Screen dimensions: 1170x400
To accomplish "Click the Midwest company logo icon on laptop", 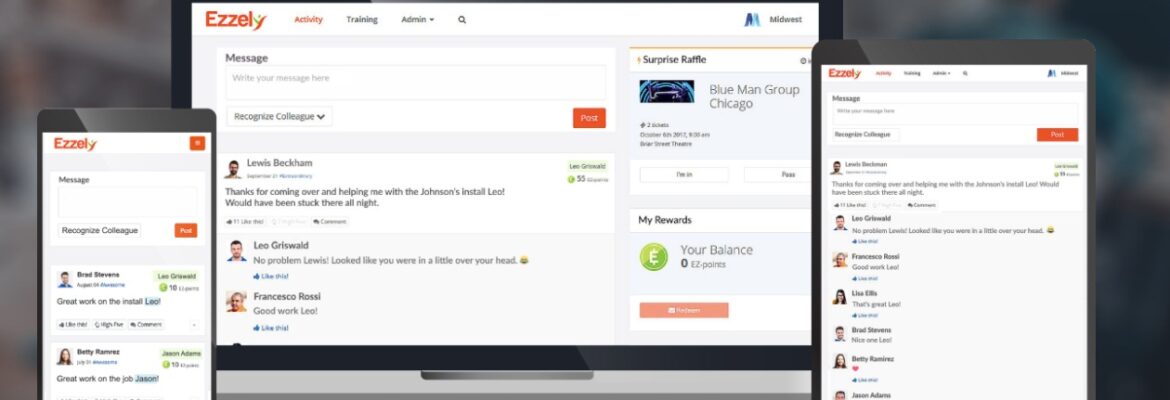I will [x=752, y=19].
